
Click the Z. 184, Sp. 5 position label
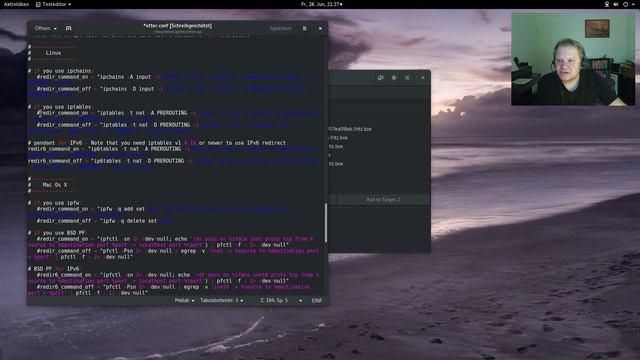274,300
